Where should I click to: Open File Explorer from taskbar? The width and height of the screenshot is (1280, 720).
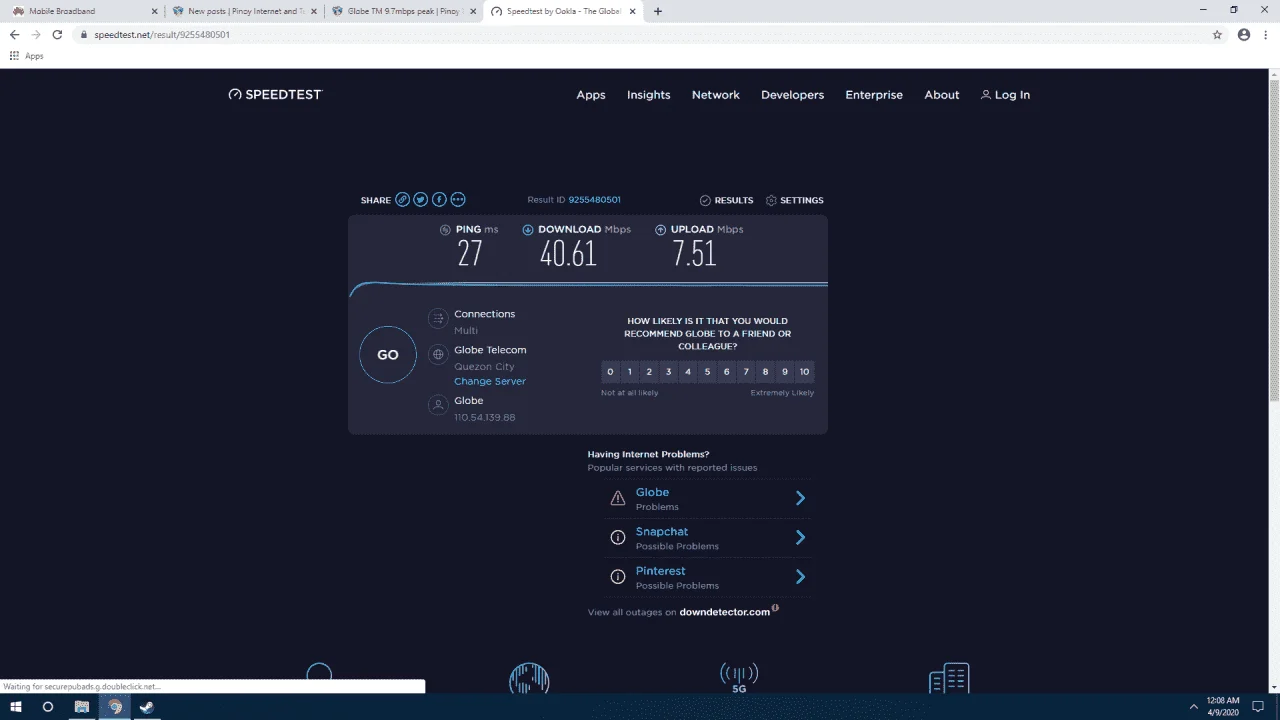[82, 707]
